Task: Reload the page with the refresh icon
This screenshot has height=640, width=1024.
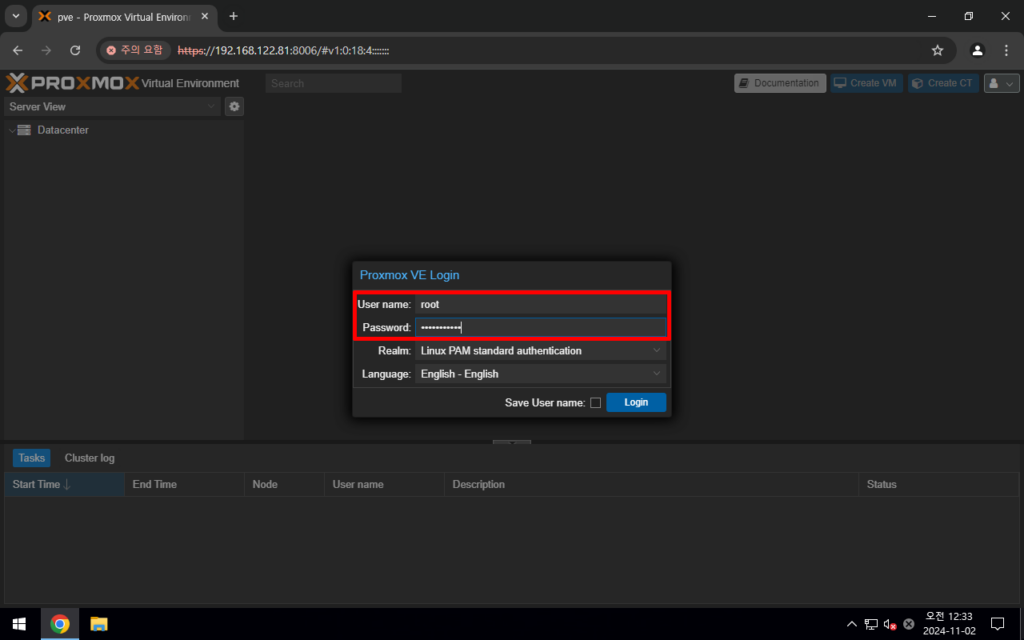Action: (x=75, y=50)
